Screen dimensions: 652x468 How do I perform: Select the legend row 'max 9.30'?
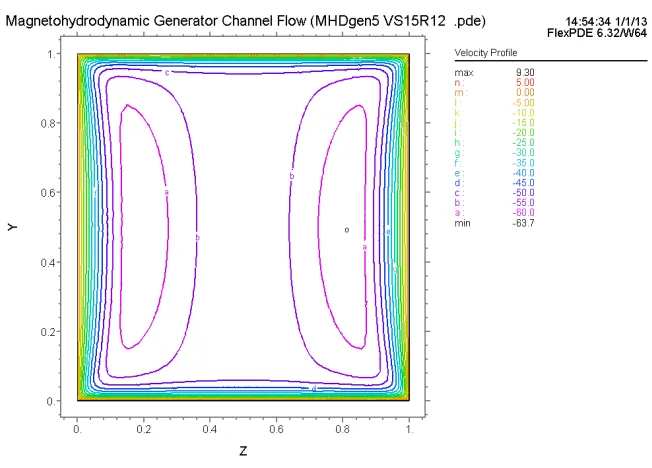tap(494, 73)
